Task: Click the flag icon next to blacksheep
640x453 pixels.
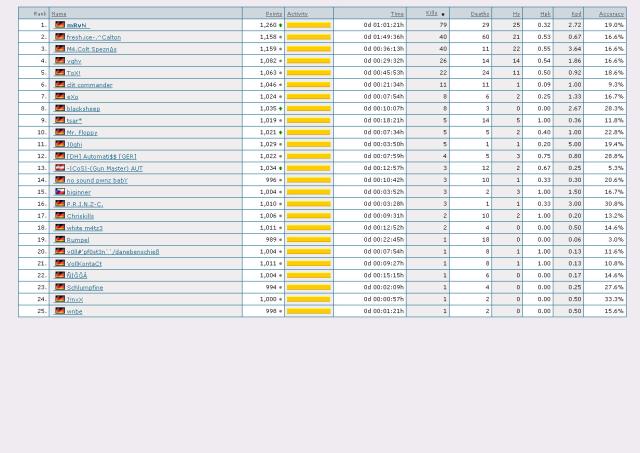Action: tap(60, 108)
